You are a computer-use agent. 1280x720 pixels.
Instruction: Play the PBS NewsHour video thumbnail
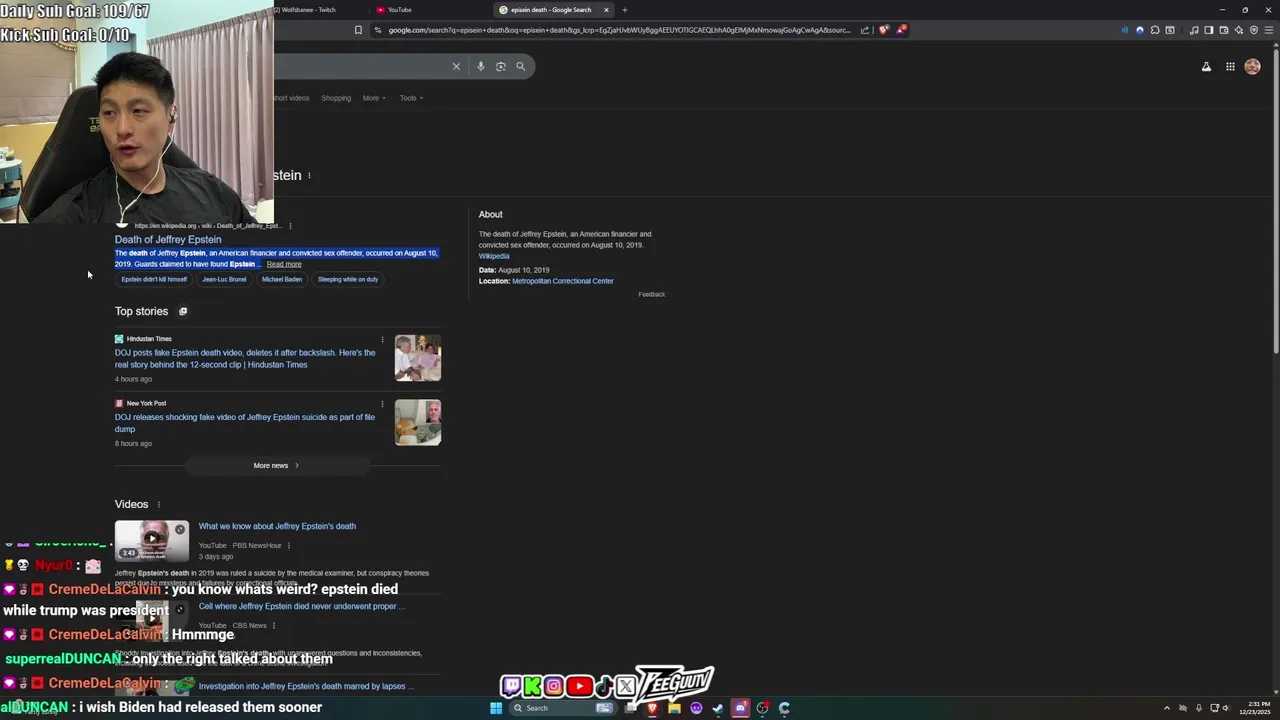pyautogui.click(x=151, y=541)
